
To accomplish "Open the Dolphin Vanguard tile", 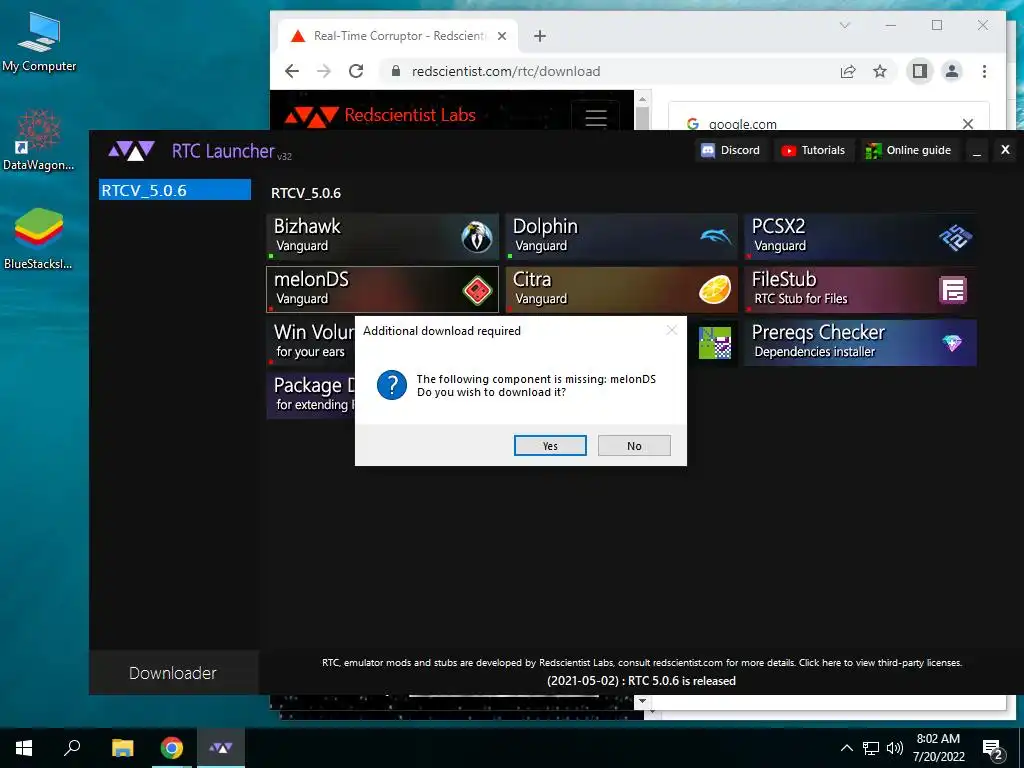I will coord(621,236).
